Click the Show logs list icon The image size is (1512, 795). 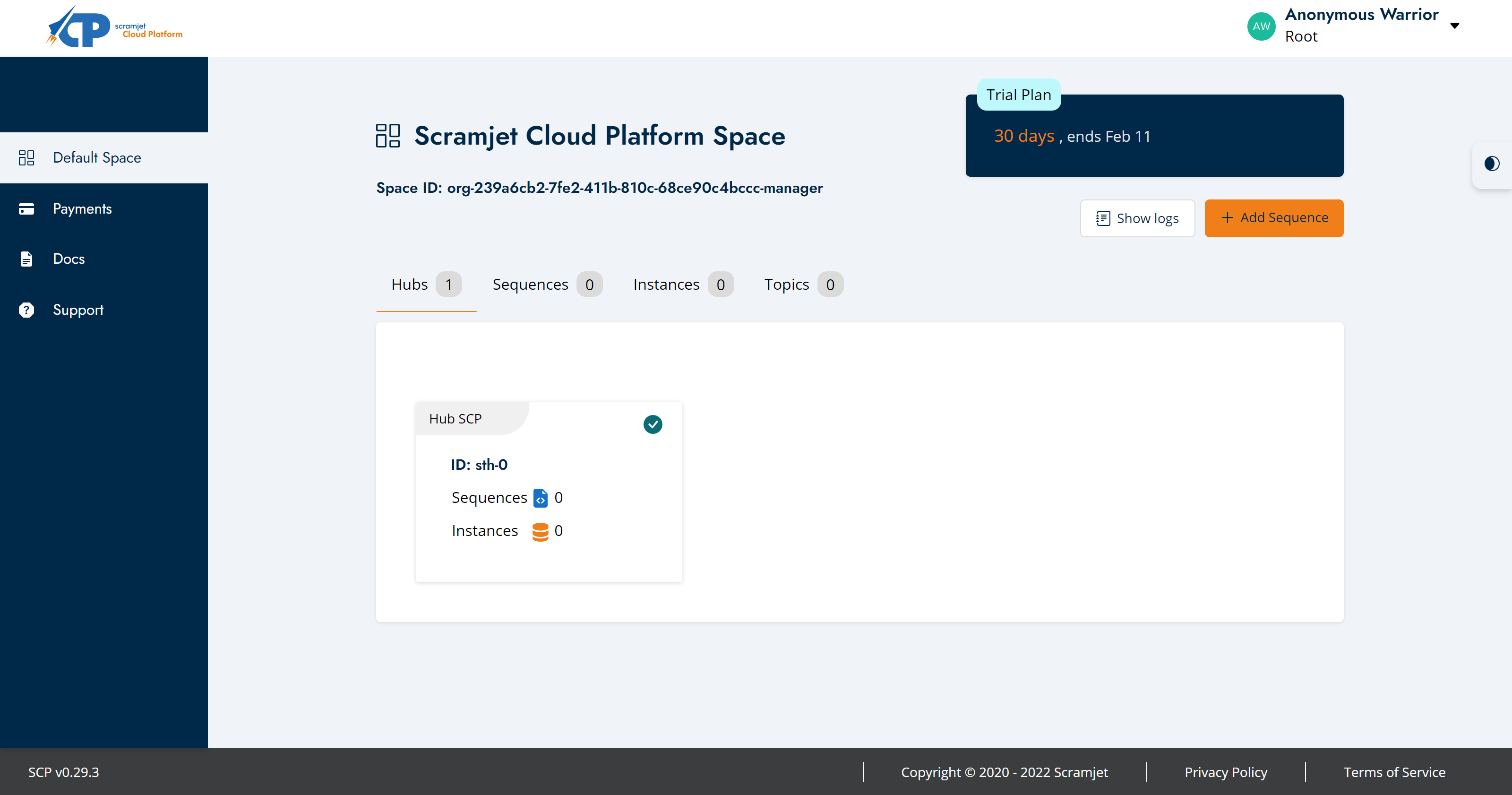[x=1104, y=218]
